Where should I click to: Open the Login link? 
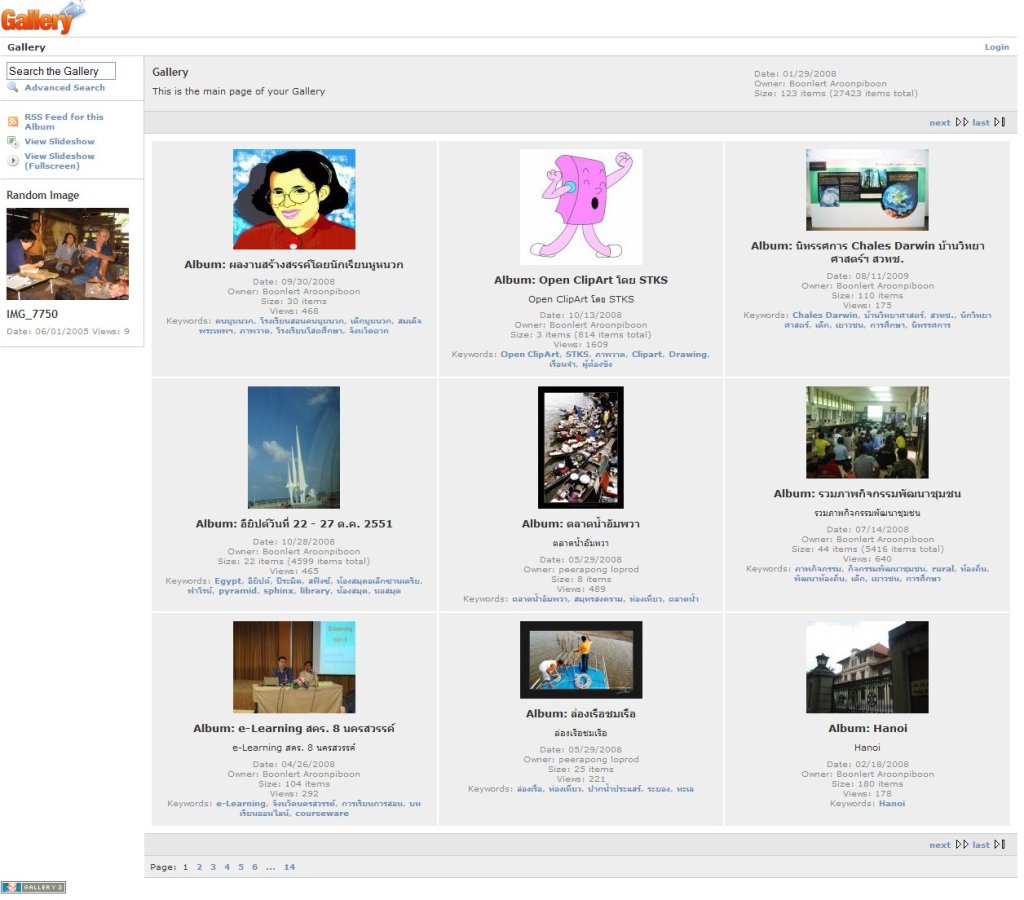point(996,47)
